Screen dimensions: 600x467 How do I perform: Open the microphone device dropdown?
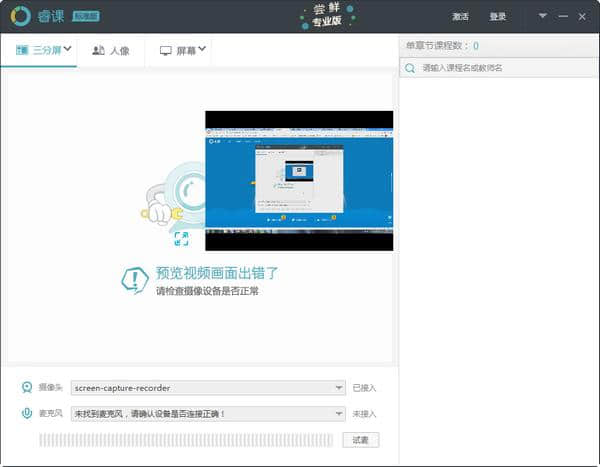click(339, 414)
